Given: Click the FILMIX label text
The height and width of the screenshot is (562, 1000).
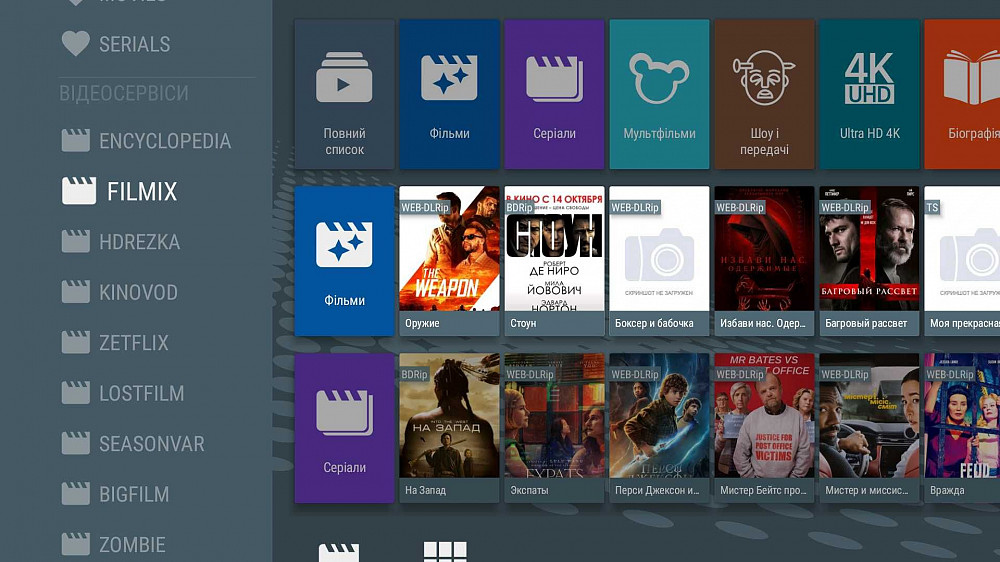Looking at the screenshot, I should pos(142,191).
